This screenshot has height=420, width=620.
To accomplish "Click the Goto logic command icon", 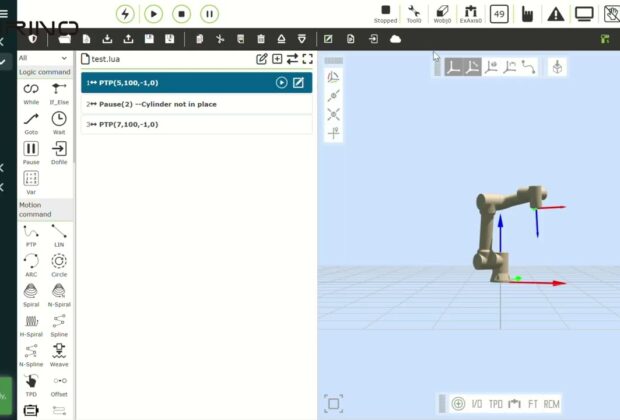I will pos(31,120).
